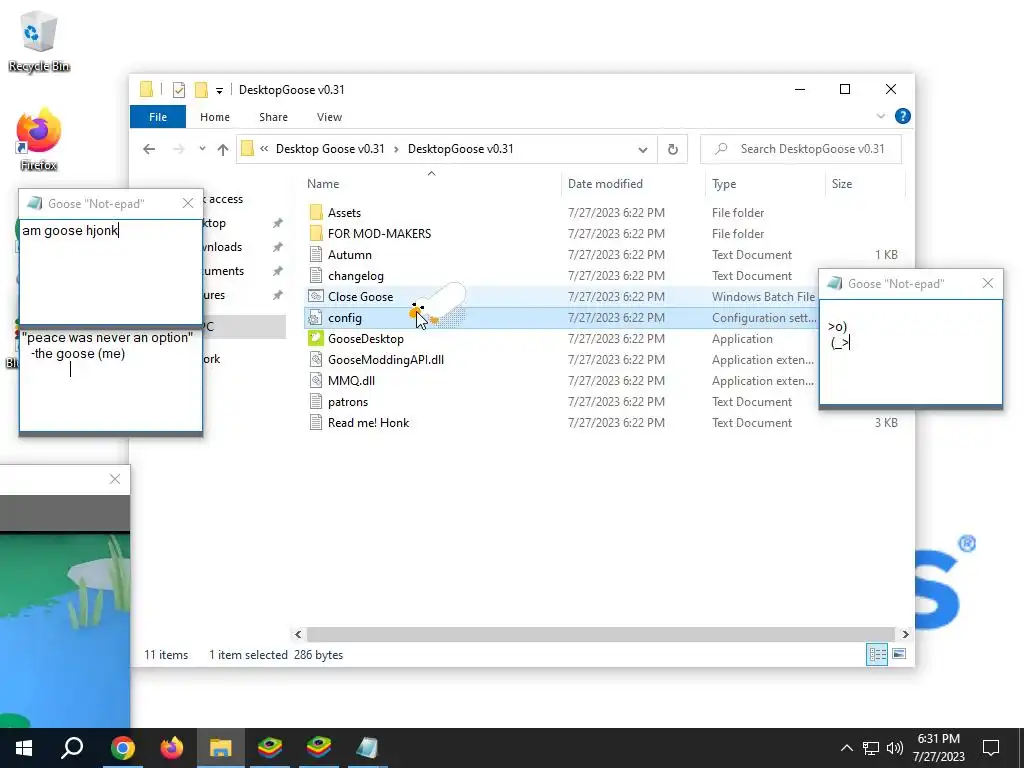Select the Read me! Honk file name
Viewport: 1024px width, 768px height.
pos(368,423)
